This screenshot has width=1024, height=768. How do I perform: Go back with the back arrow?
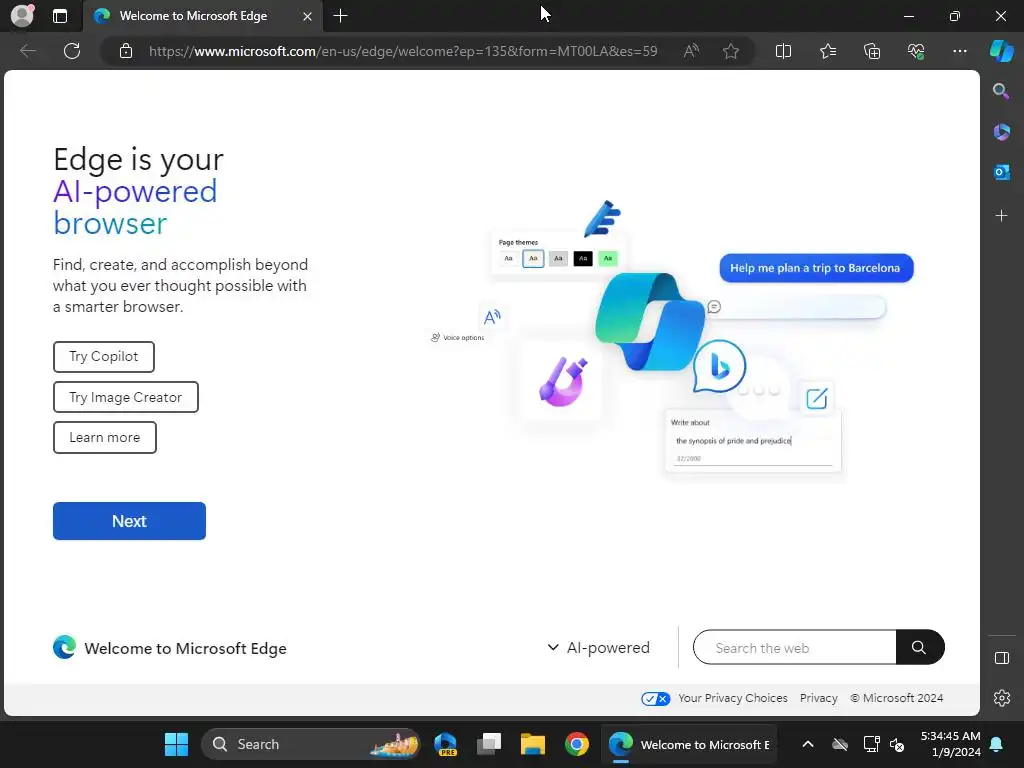tap(27, 51)
